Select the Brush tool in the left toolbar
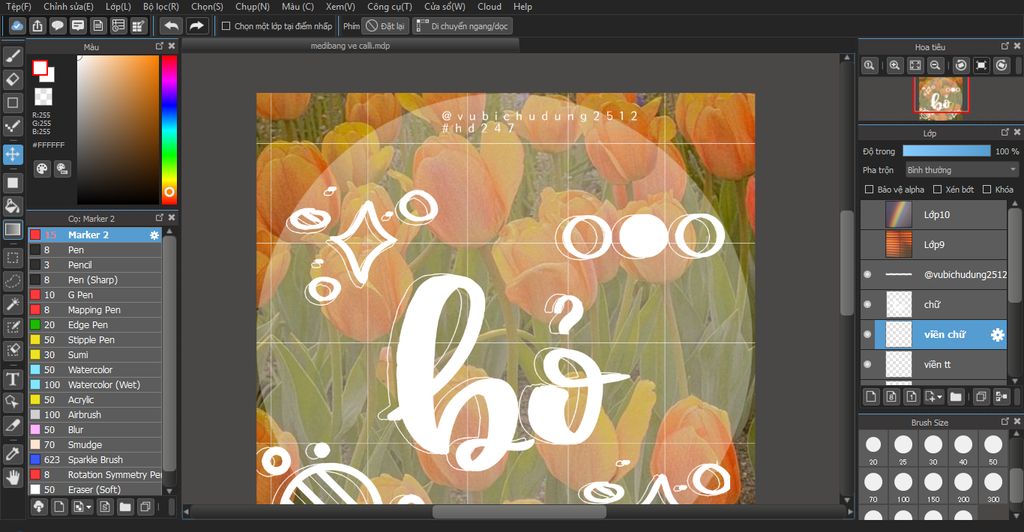The image size is (1024, 532). [x=12, y=56]
